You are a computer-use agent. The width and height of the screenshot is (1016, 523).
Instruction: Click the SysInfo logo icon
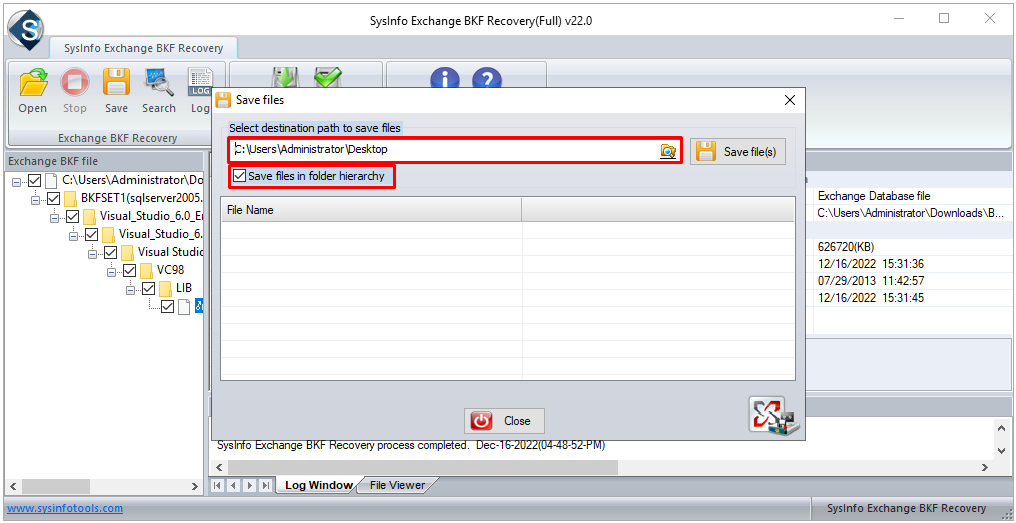tap(25, 29)
